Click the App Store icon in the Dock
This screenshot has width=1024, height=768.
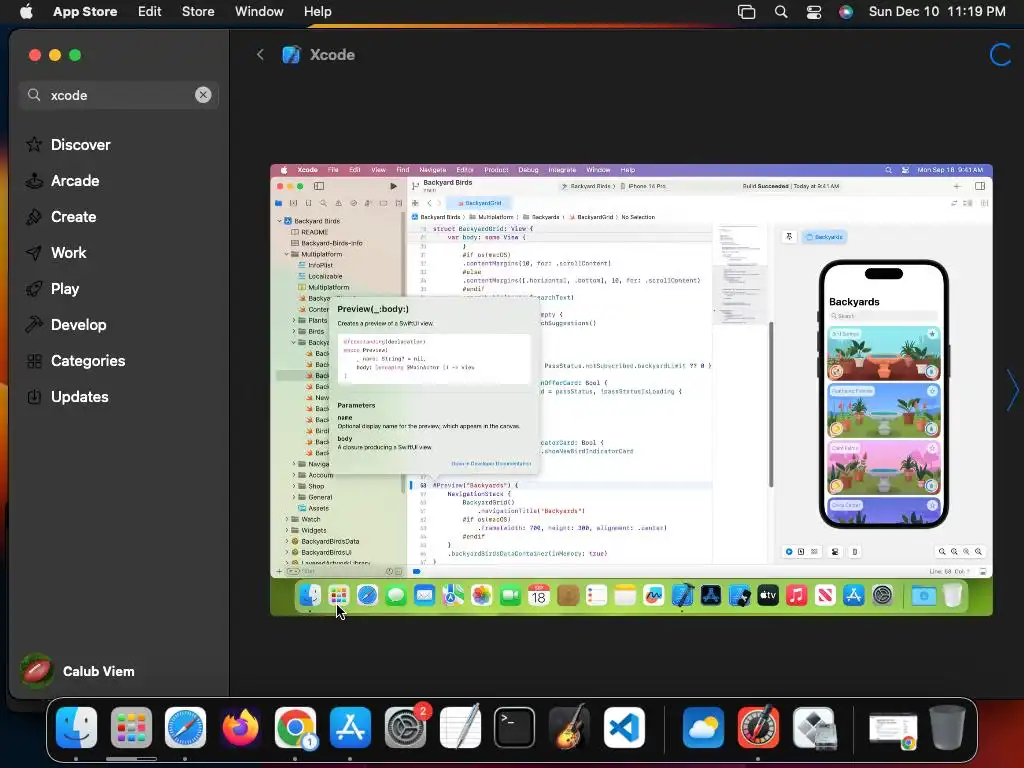[350, 727]
